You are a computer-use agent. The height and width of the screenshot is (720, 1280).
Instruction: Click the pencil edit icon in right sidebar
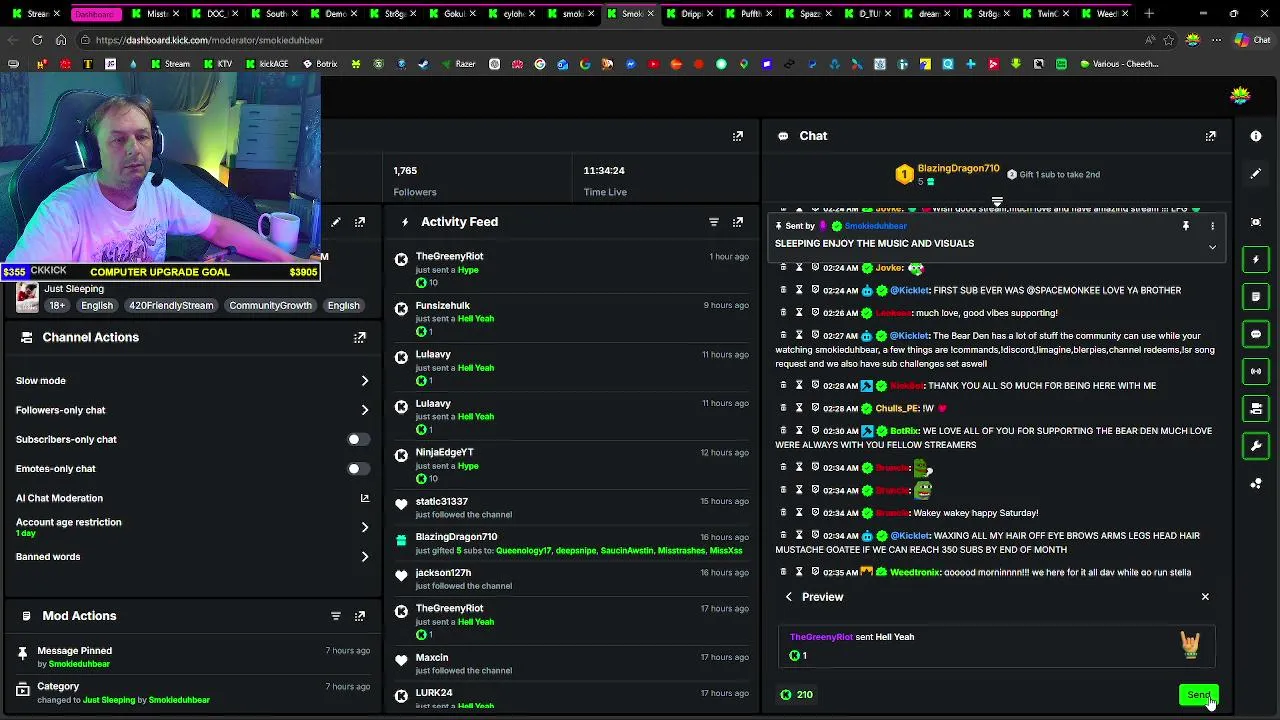point(1256,174)
